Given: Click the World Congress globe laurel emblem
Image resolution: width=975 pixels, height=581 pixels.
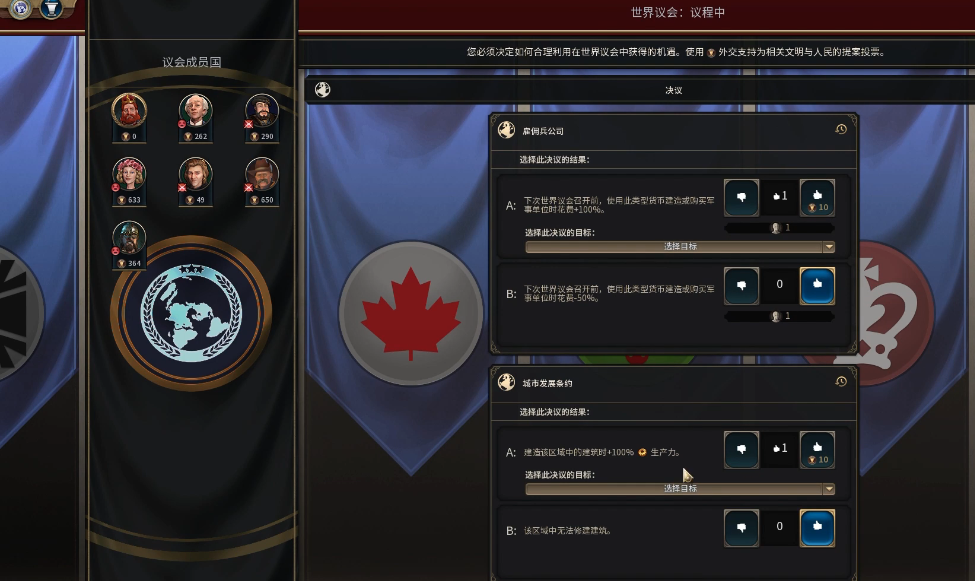Looking at the screenshot, I should point(191,313).
